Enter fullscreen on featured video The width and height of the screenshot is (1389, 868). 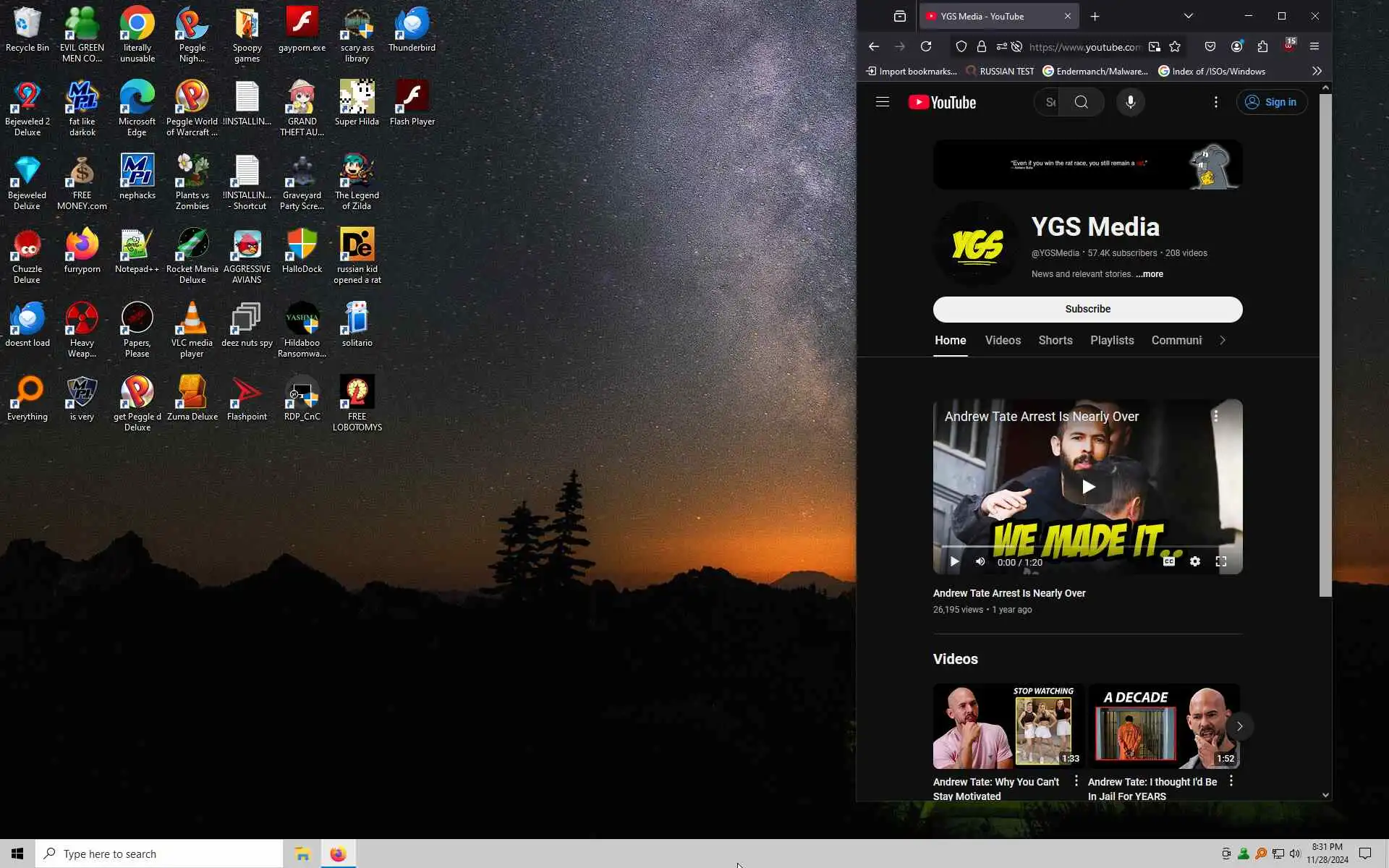pos(1220,561)
